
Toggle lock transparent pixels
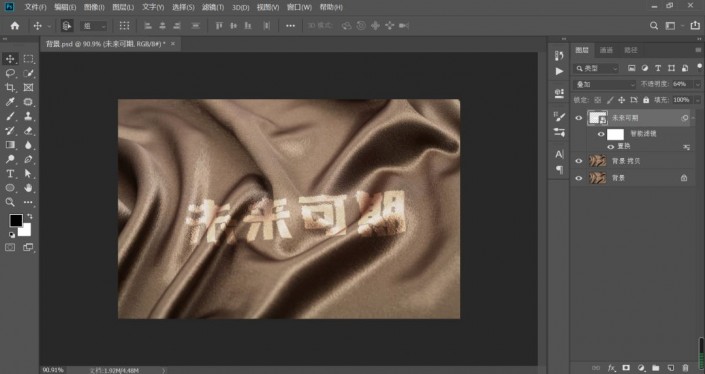tap(598, 100)
